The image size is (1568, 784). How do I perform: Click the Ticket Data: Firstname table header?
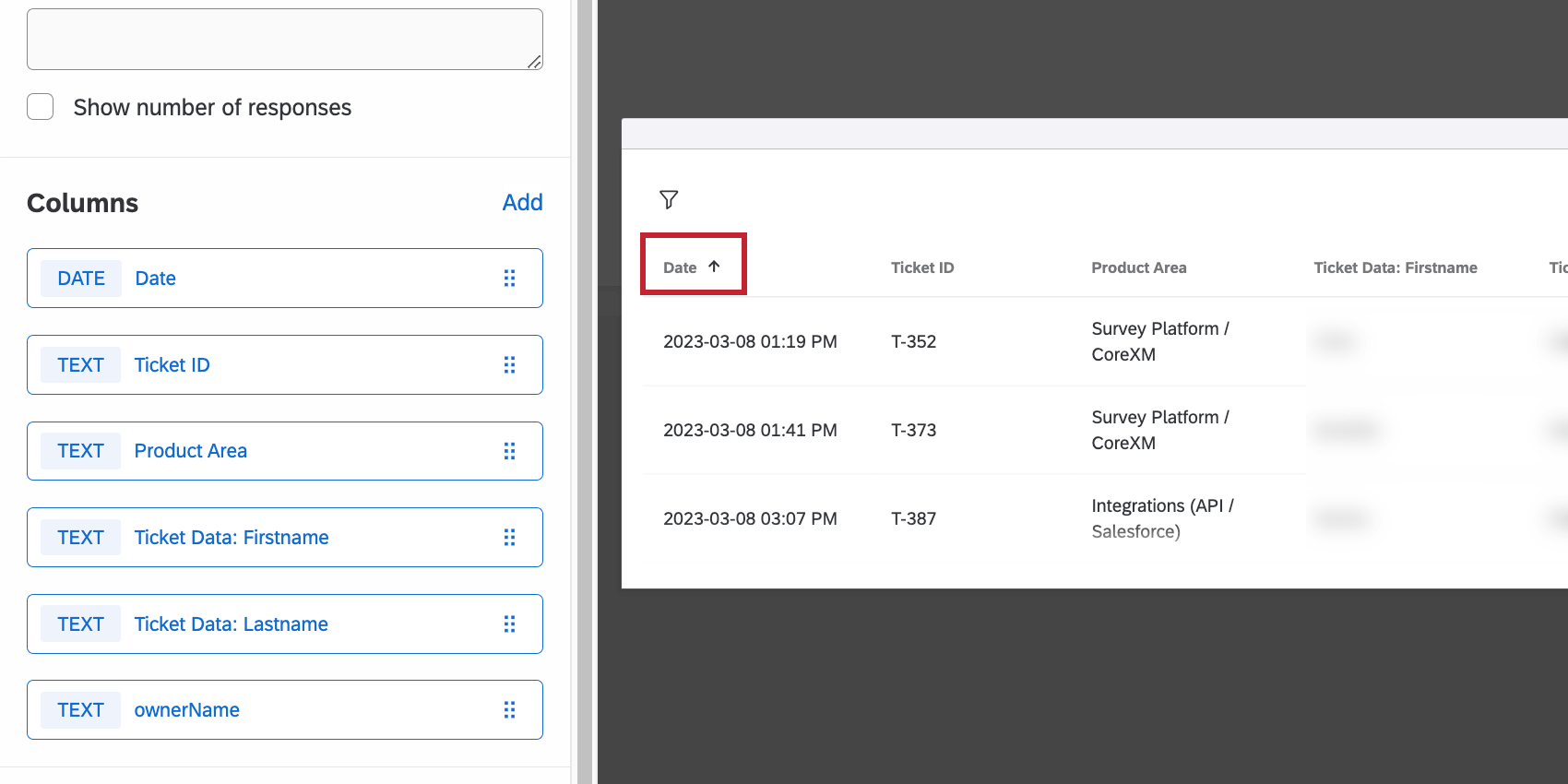(x=1396, y=267)
